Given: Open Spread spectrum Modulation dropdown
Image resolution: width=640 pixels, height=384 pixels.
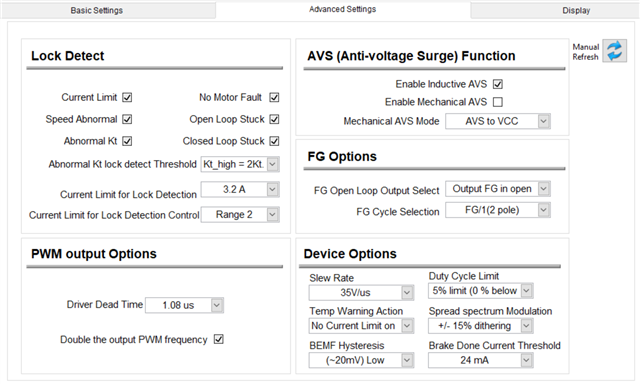Looking at the screenshot, I should 480,326.
